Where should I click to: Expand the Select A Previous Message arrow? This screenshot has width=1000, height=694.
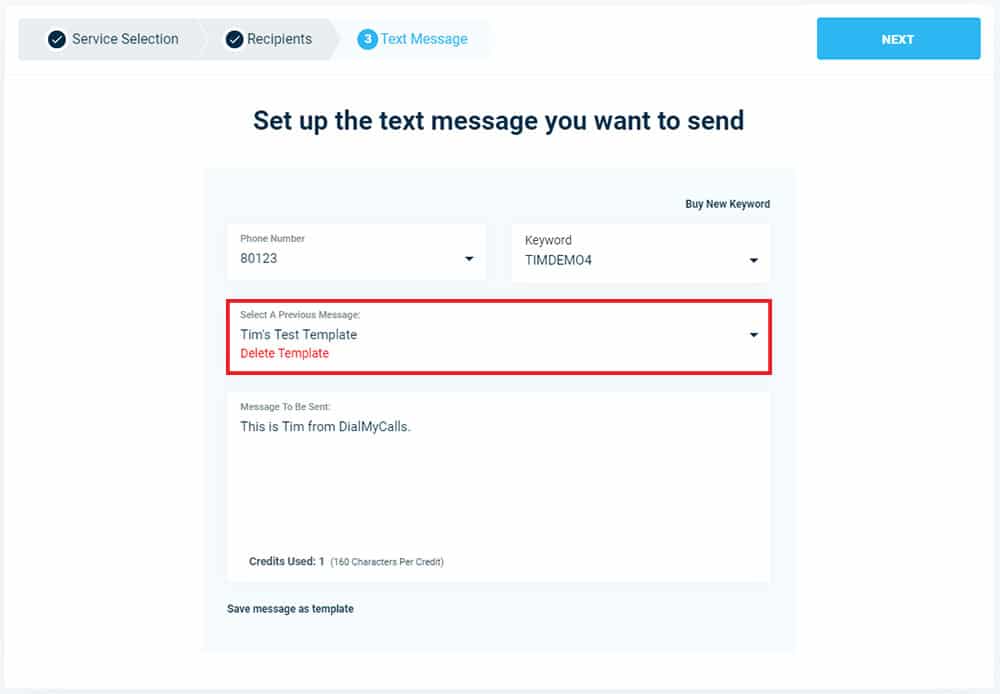point(753,335)
